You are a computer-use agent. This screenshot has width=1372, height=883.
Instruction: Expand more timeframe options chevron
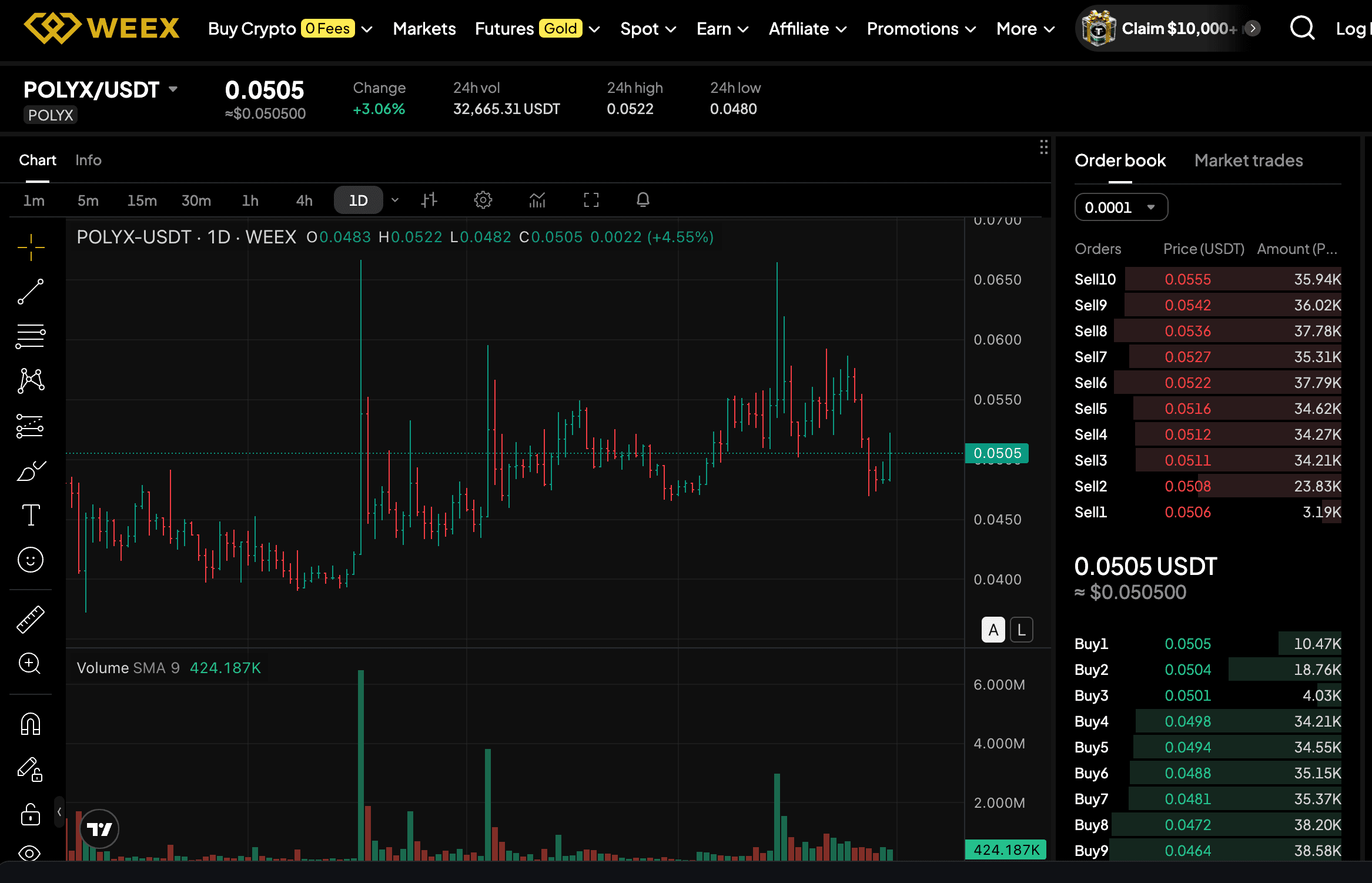coord(395,200)
